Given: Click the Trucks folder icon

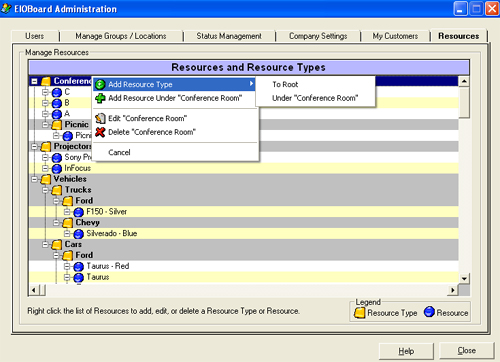Looking at the screenshot, I should point(57,190).
